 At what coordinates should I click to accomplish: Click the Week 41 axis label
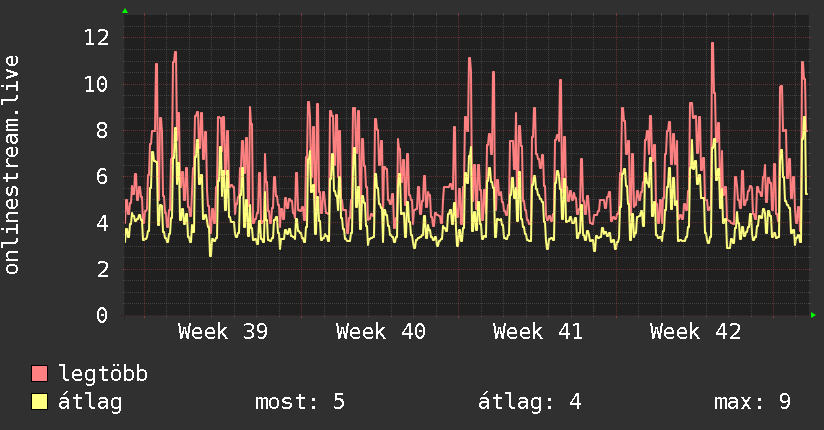[x=538, y=332]
